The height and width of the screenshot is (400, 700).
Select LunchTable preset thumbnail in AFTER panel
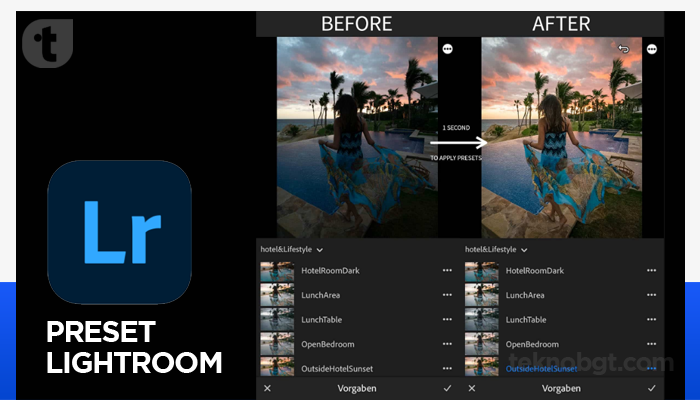tap(482, 320)
